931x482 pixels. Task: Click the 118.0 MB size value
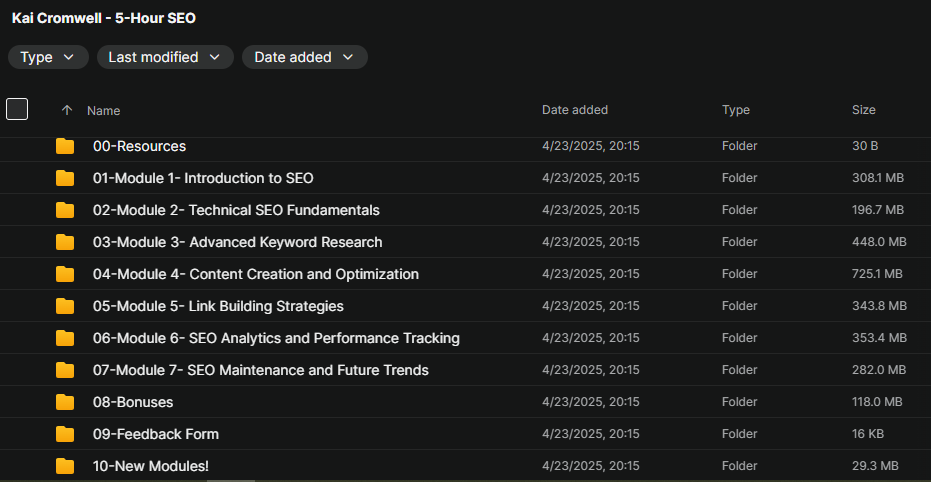[x=877, y=402]
